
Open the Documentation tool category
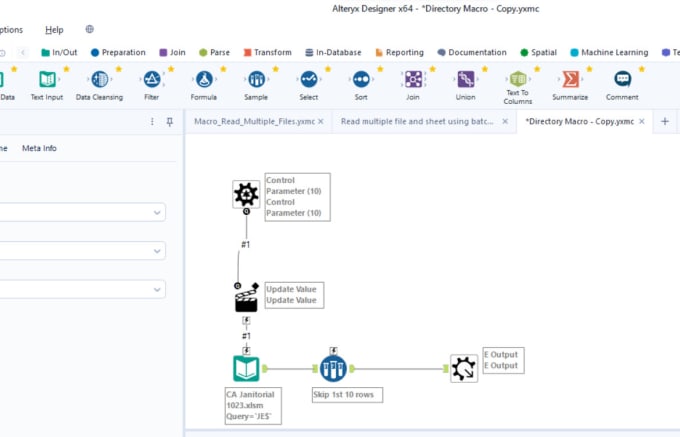click(x=472, y=52)
